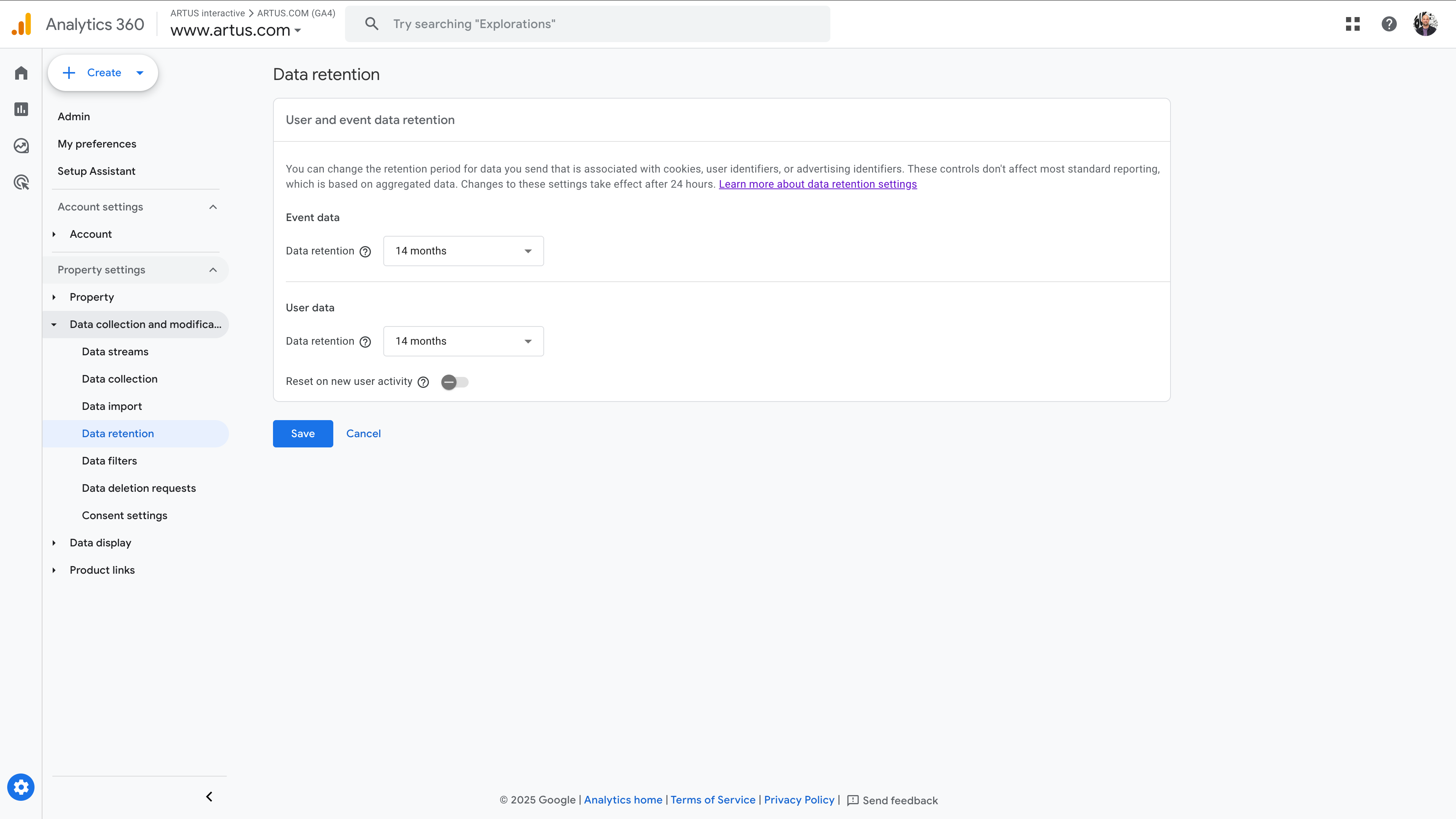Click help icon next to Event data retention

pyautogui.click(x=365, y=251)
